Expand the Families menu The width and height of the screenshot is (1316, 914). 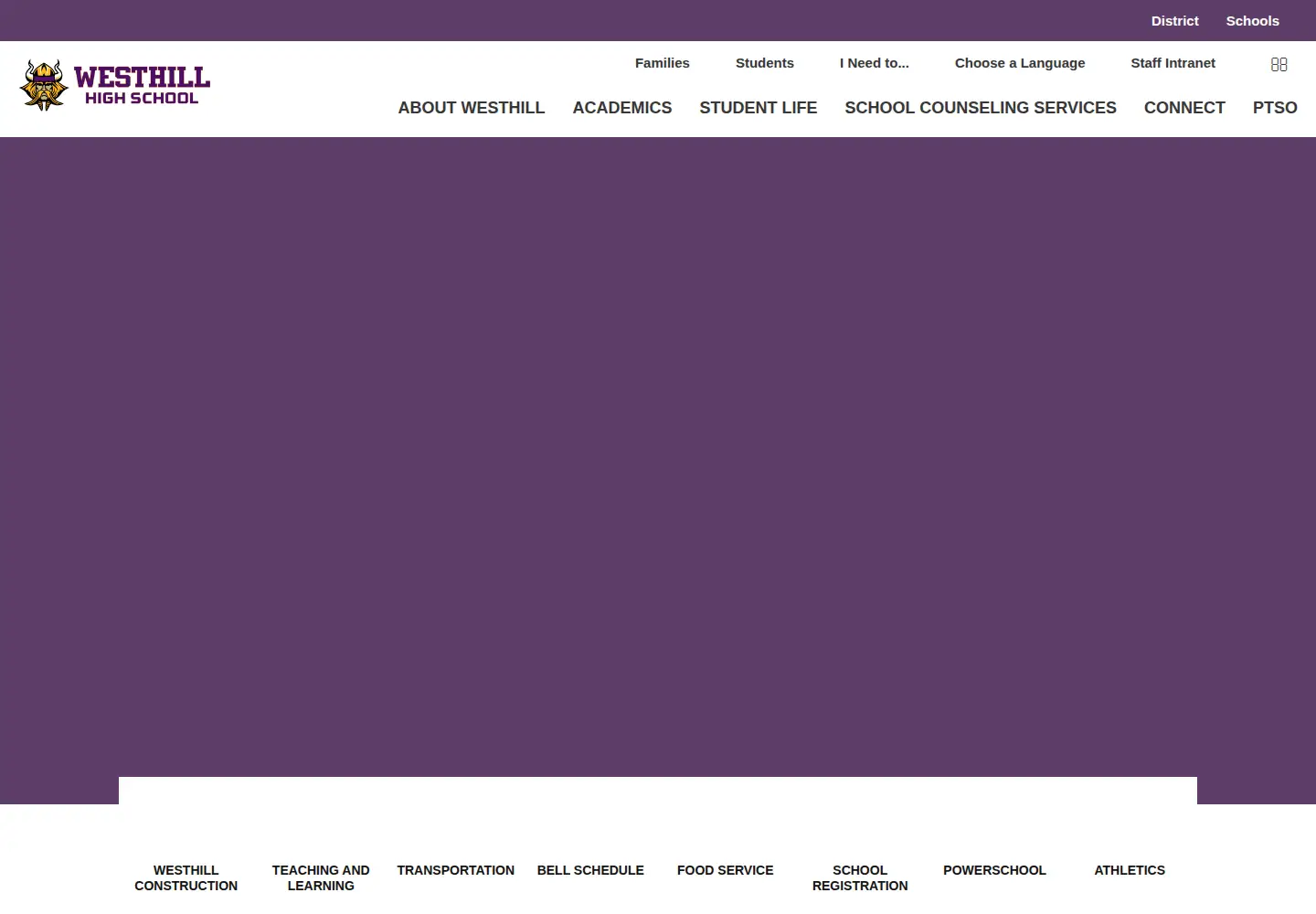663,63
